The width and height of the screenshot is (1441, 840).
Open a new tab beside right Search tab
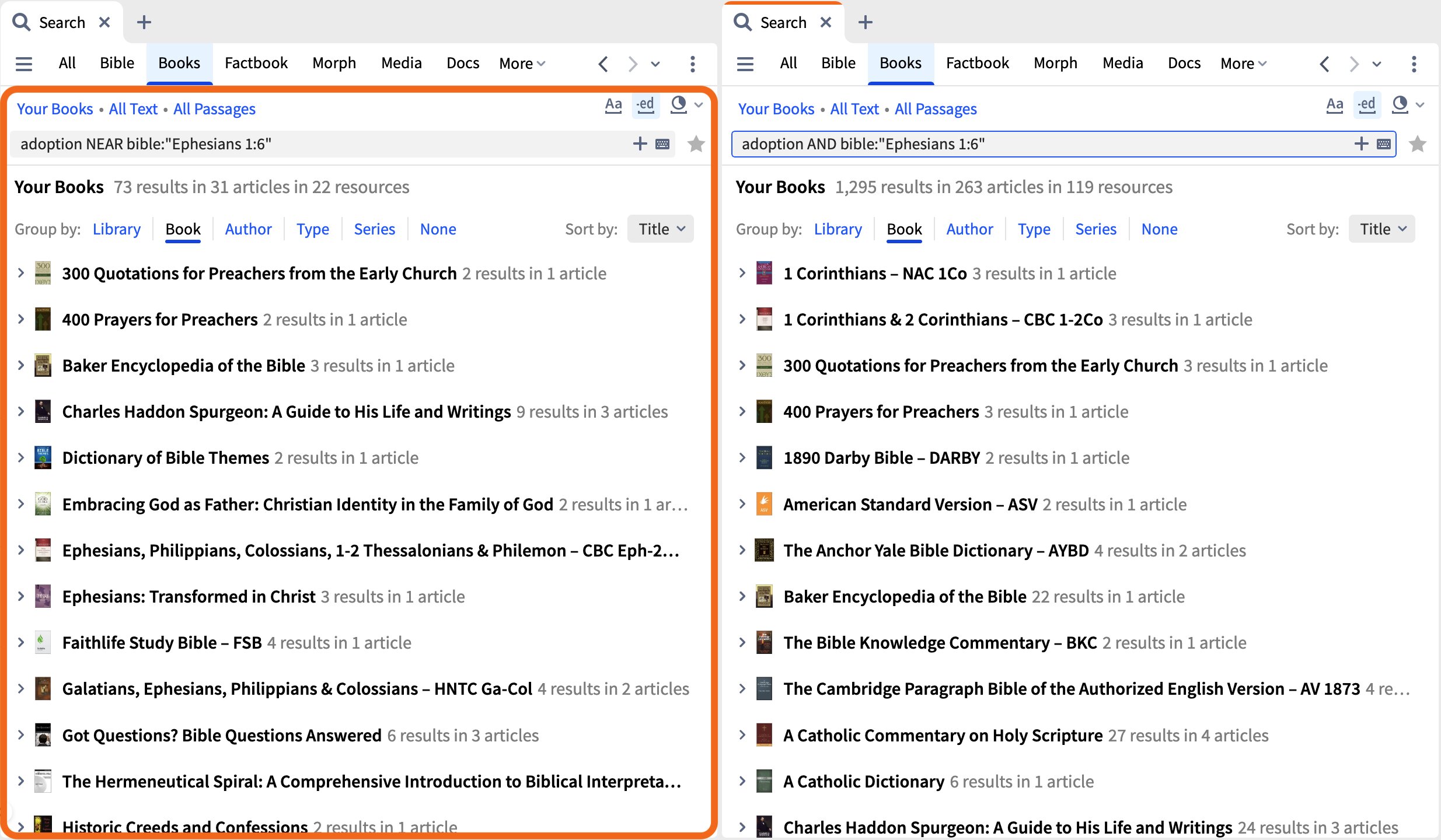(x=866, y=22)
